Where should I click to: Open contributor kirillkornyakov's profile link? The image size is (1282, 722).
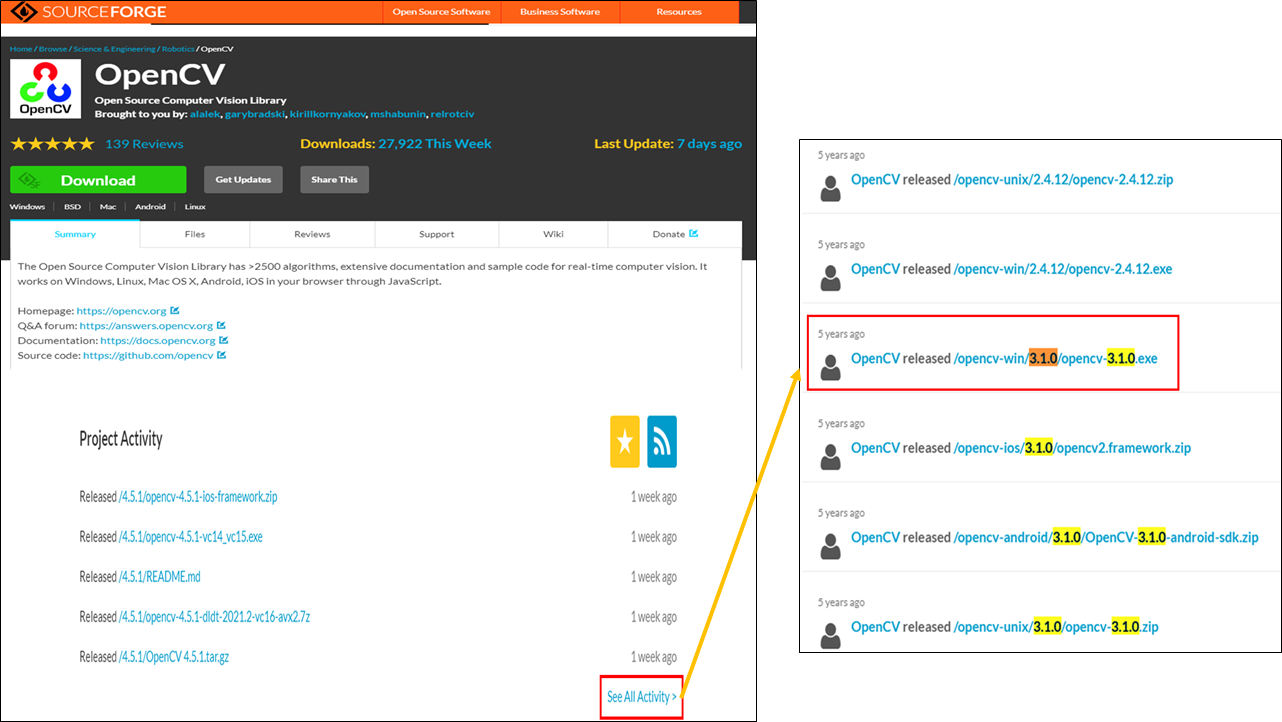(x=329, y=114)
